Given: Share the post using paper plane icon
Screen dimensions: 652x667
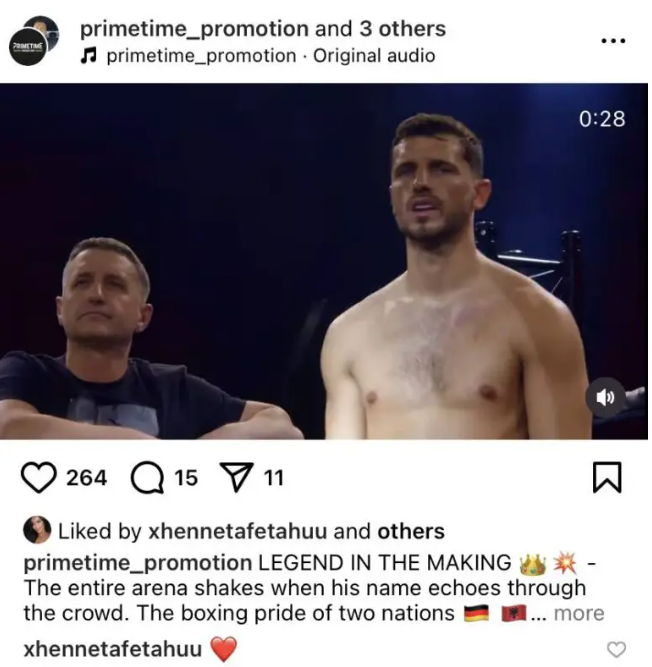Looking at the screenshot, I should click(x=236, y=477).
